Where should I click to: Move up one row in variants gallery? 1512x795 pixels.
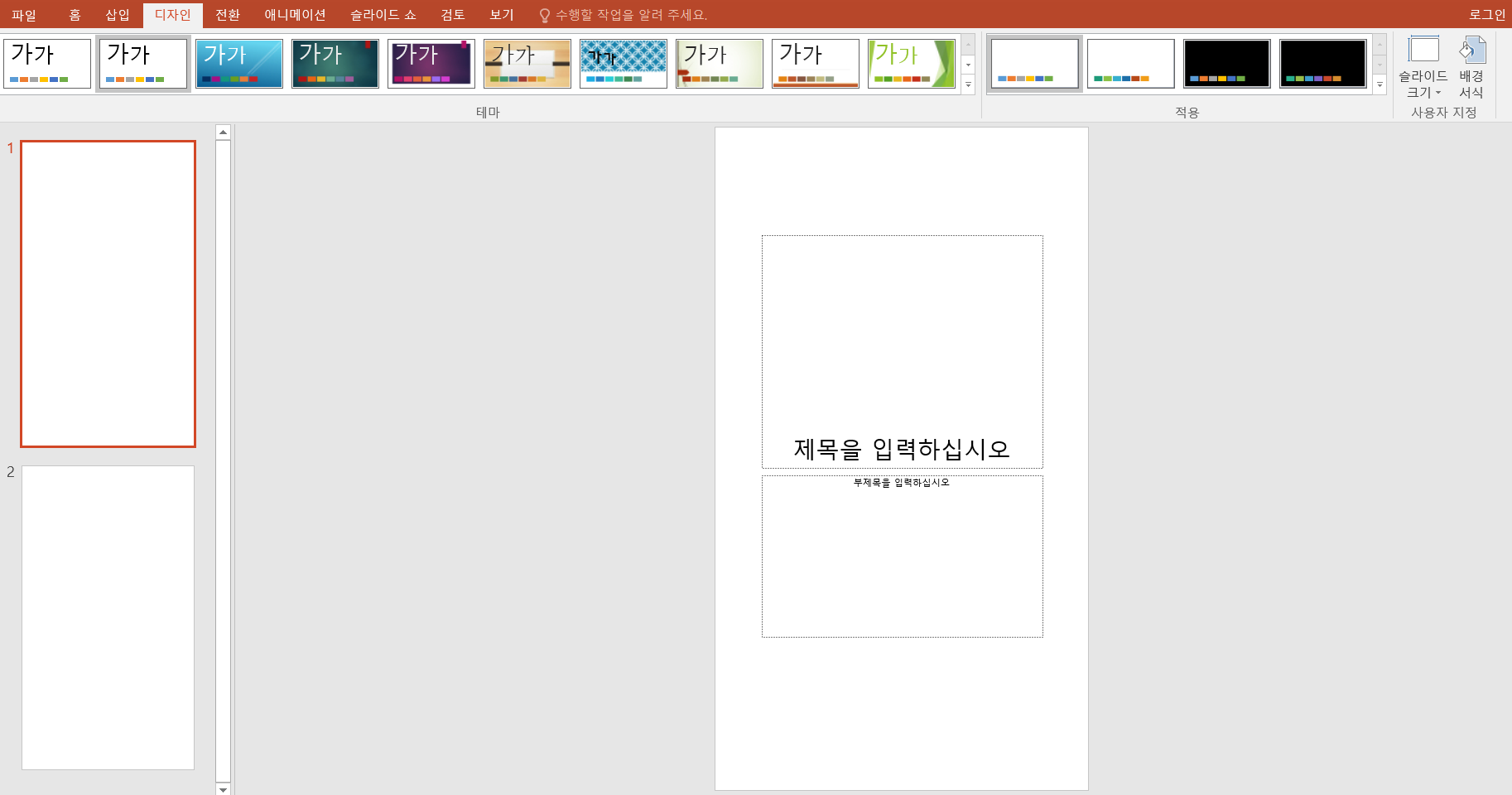pyautogui.click(x=1380, y=45)
